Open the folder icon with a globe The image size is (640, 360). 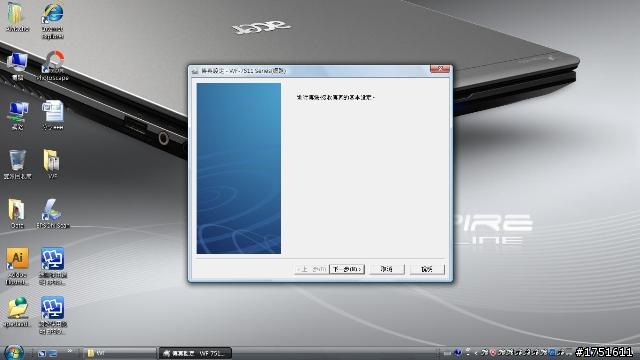(x=17, y=312)
